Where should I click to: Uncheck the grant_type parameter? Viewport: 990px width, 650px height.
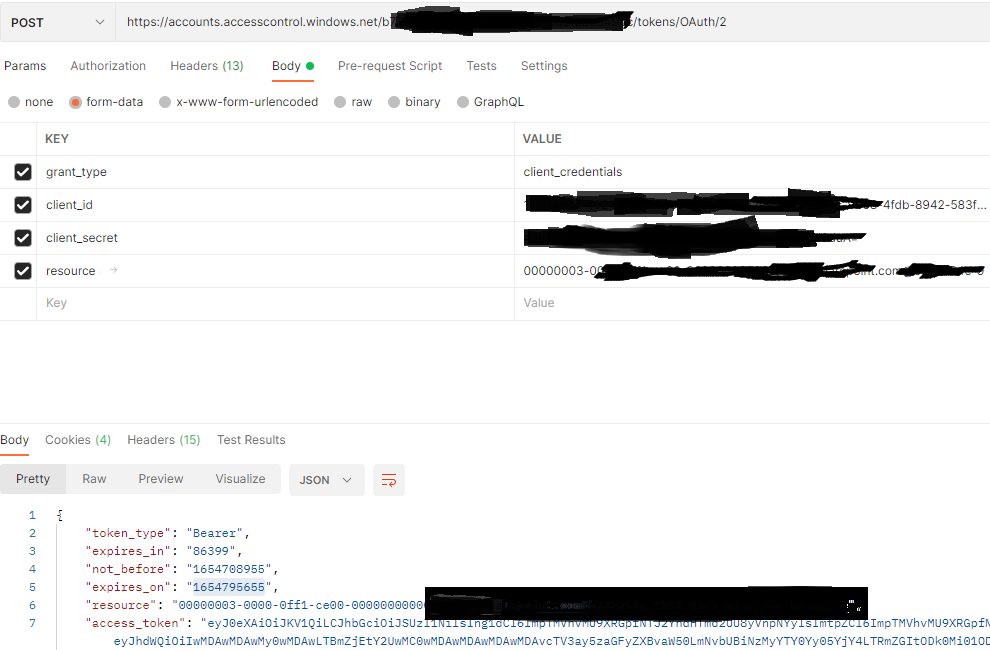[22, 171]
